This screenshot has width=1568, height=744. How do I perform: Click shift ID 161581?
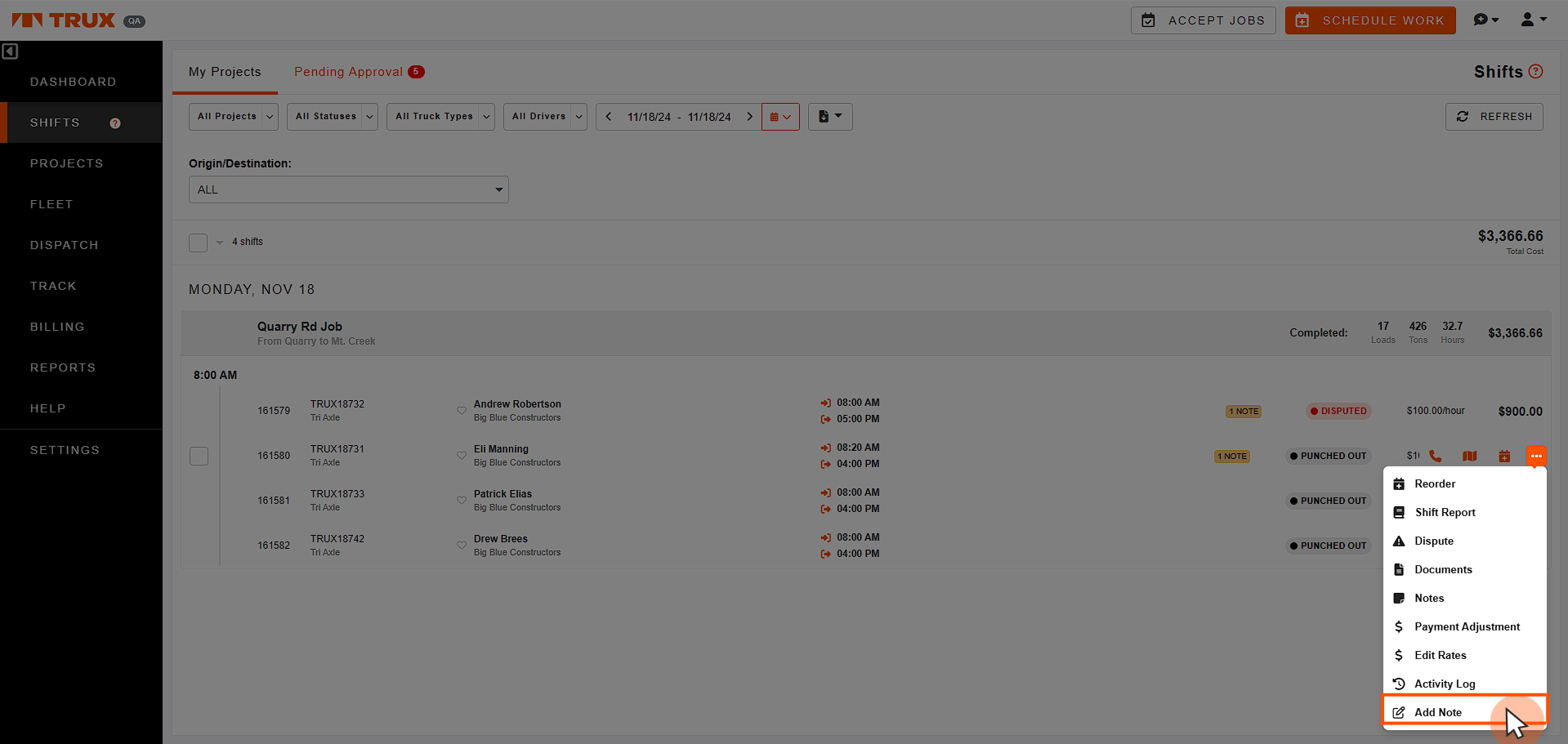point(274,501)
